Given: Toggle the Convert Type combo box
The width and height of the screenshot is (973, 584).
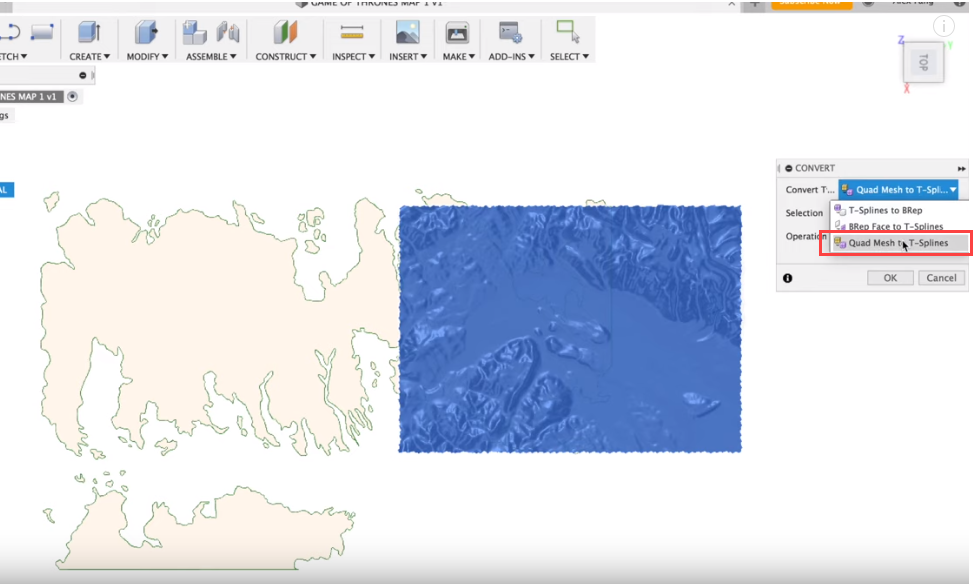Looking at the screenshot, I should pyautogui.click(x=899, y=190).
